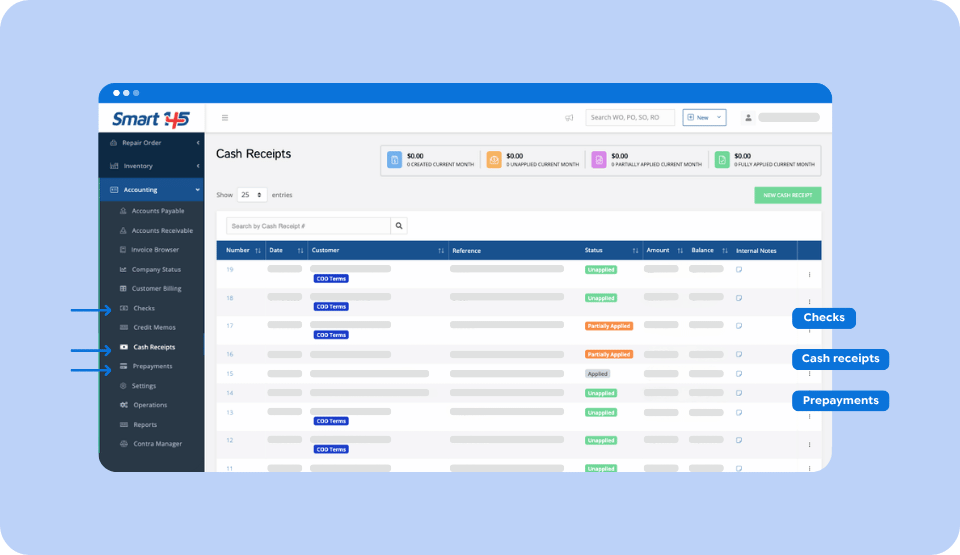Open internal notes icon for receipt 19

tap(739, 270)
